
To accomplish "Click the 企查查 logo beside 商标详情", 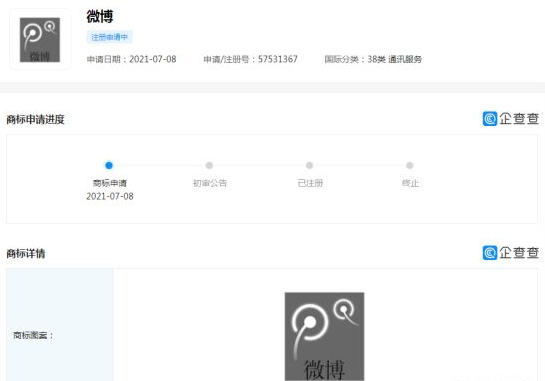I will (x=511, y=253).
